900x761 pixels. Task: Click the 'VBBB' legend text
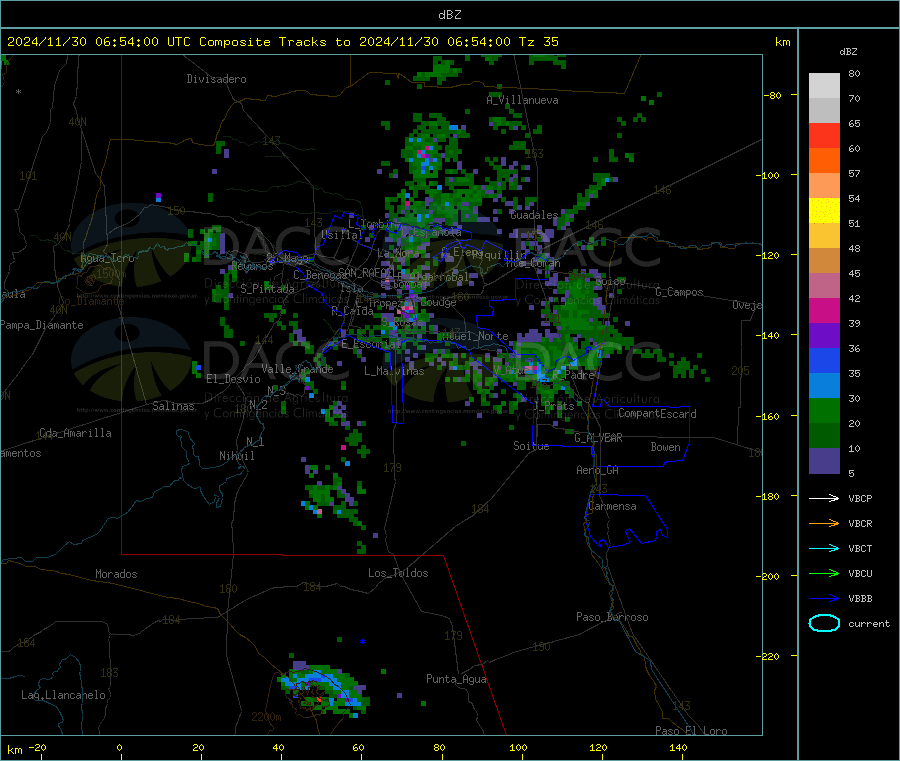(860, 599)
